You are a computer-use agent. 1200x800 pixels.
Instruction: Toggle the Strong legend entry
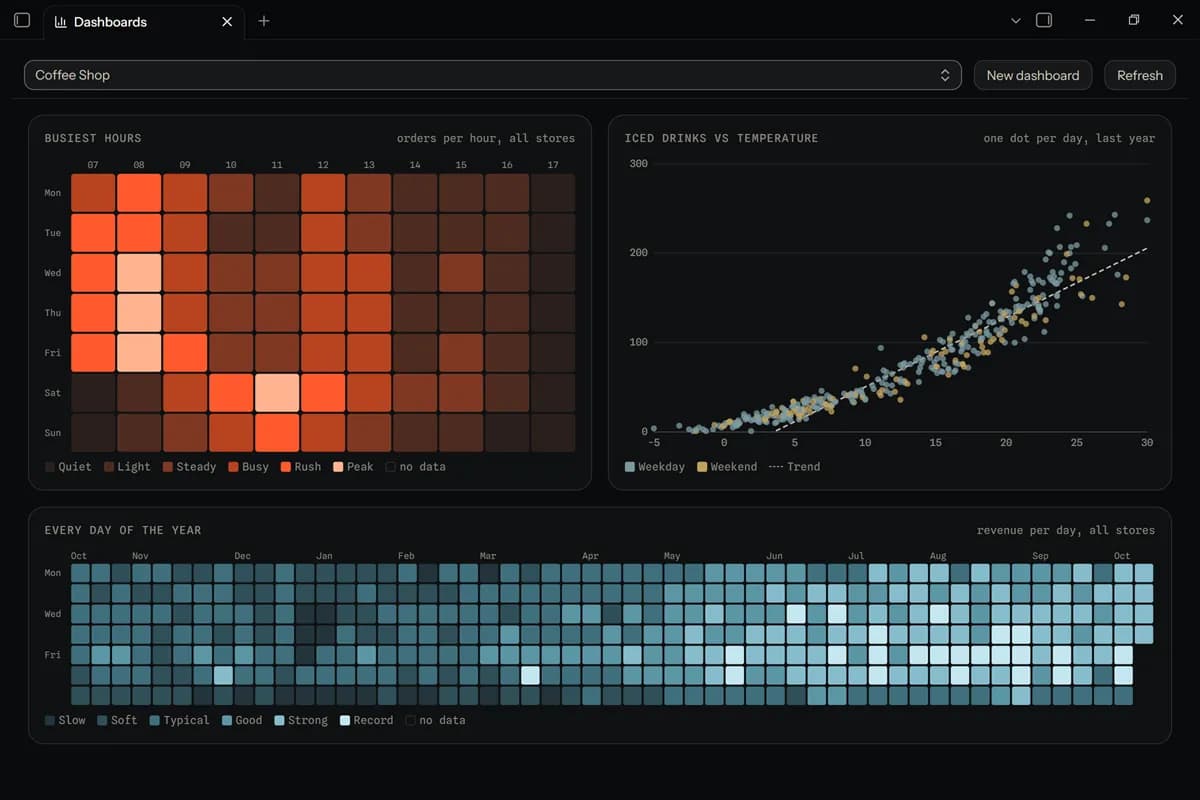pos(301,720)
